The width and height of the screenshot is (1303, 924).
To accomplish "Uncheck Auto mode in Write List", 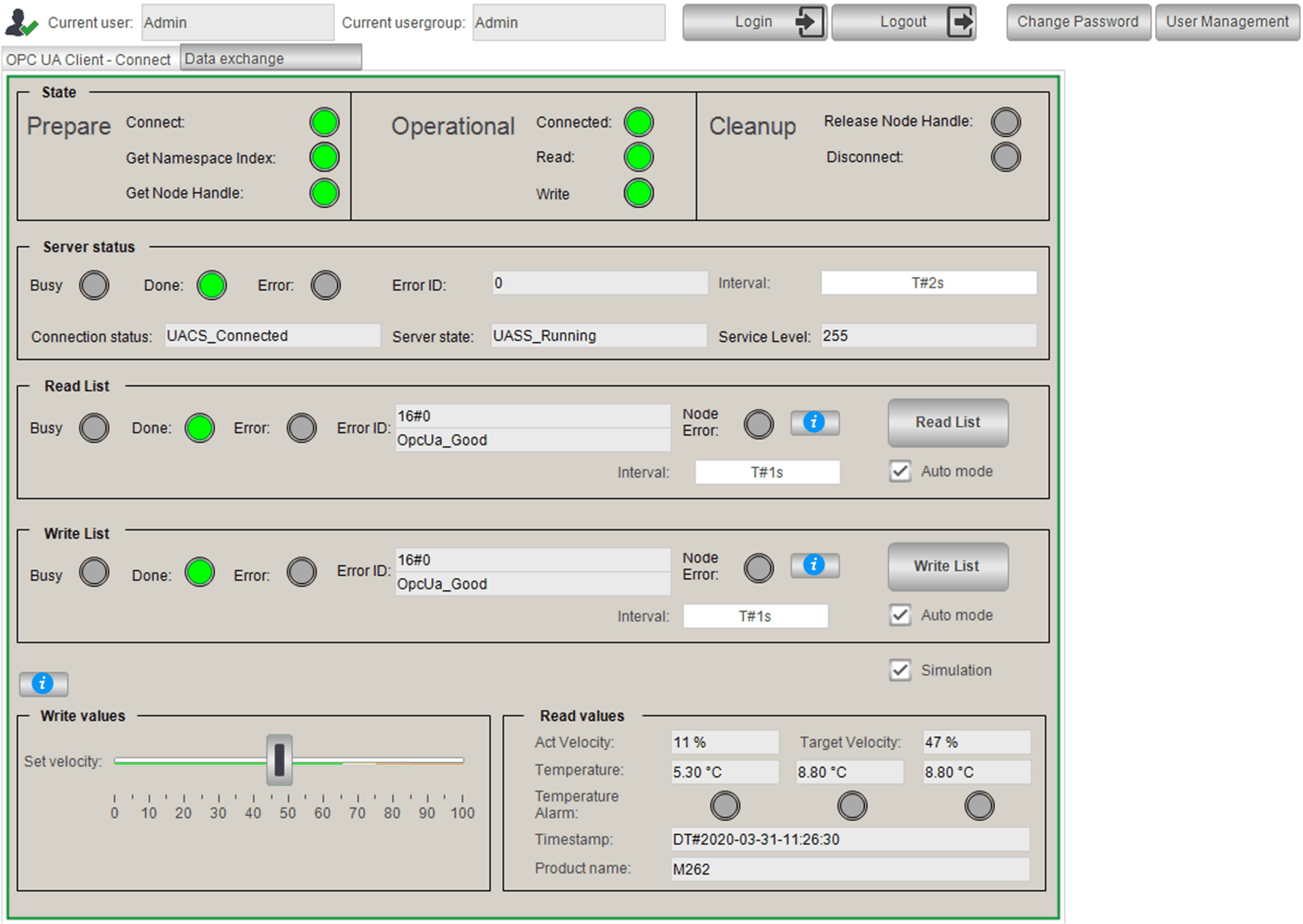I will [900, 615].
